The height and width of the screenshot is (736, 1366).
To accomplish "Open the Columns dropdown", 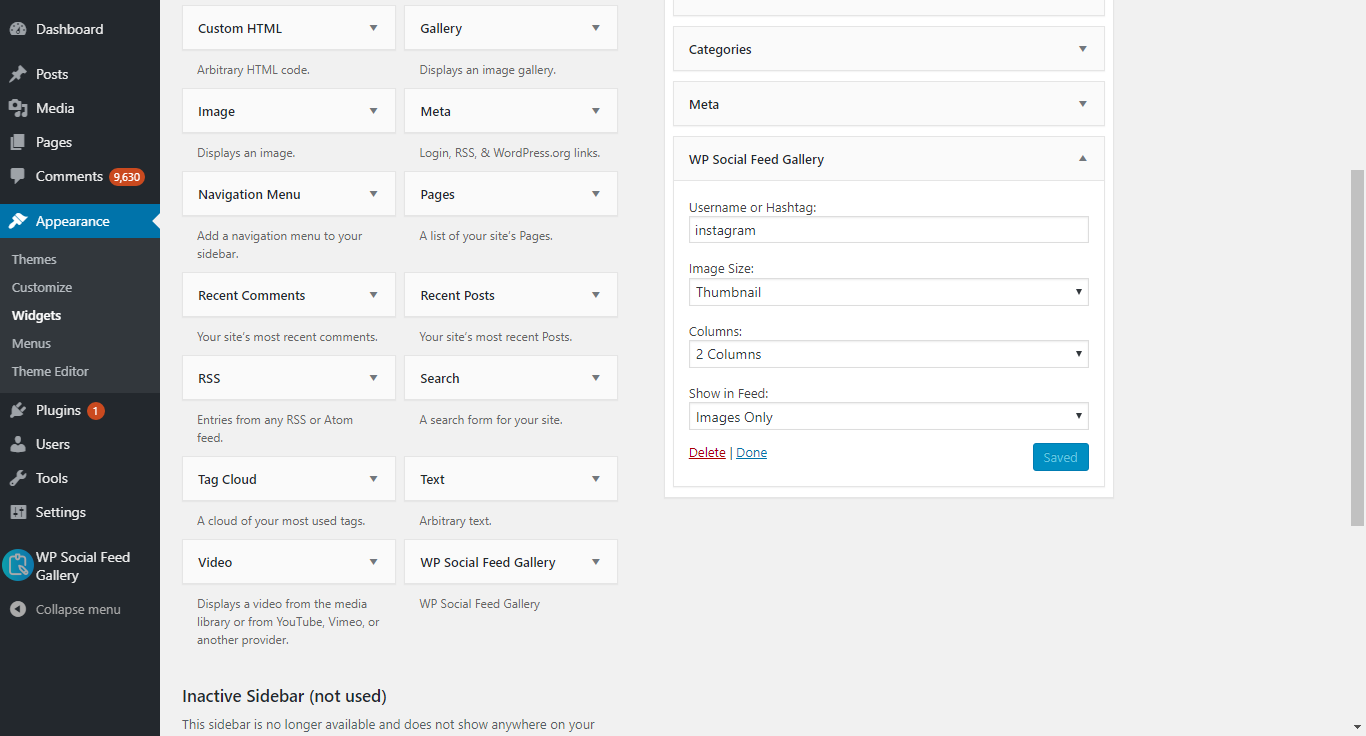I will point(889,354).
